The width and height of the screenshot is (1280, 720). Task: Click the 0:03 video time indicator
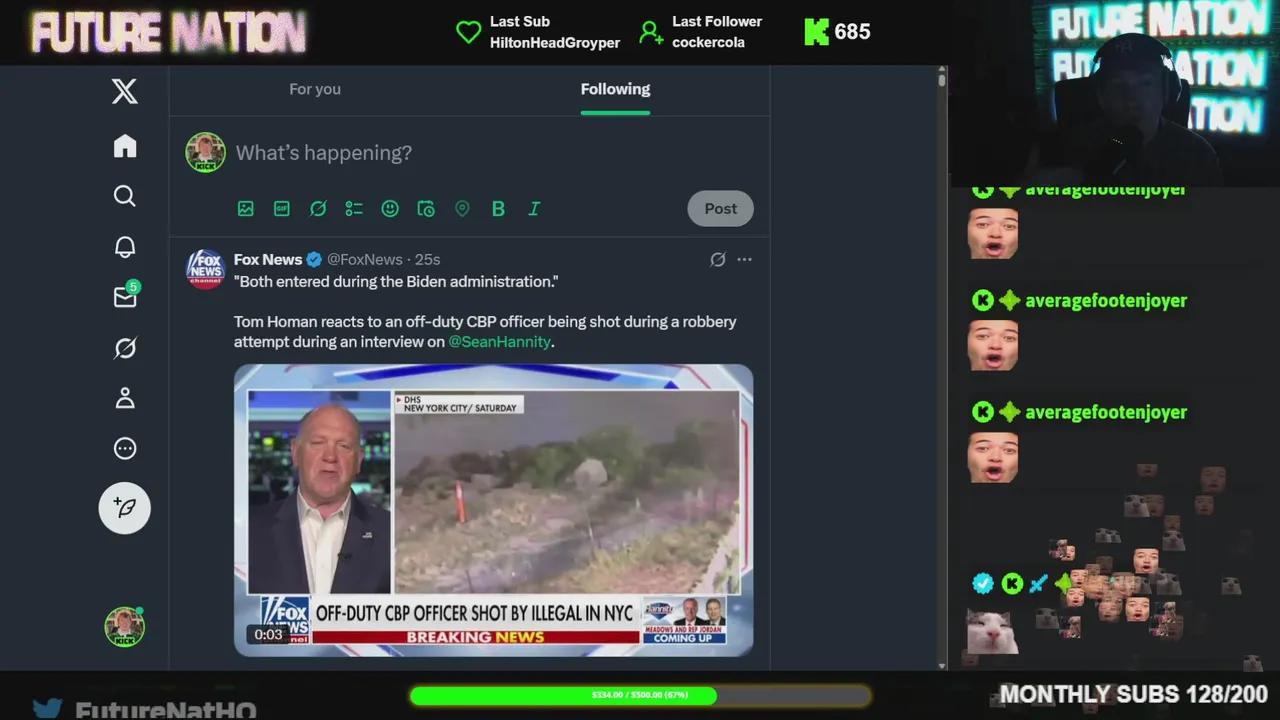(x=268, y=634)
